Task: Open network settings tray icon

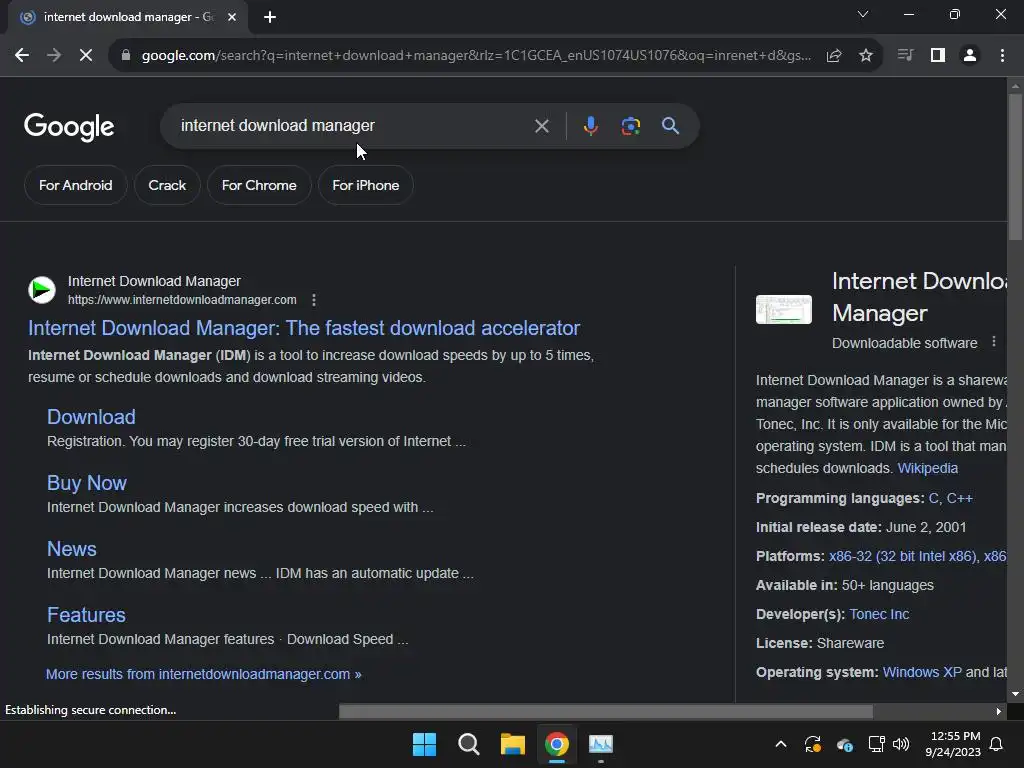Action: point(876,744)
